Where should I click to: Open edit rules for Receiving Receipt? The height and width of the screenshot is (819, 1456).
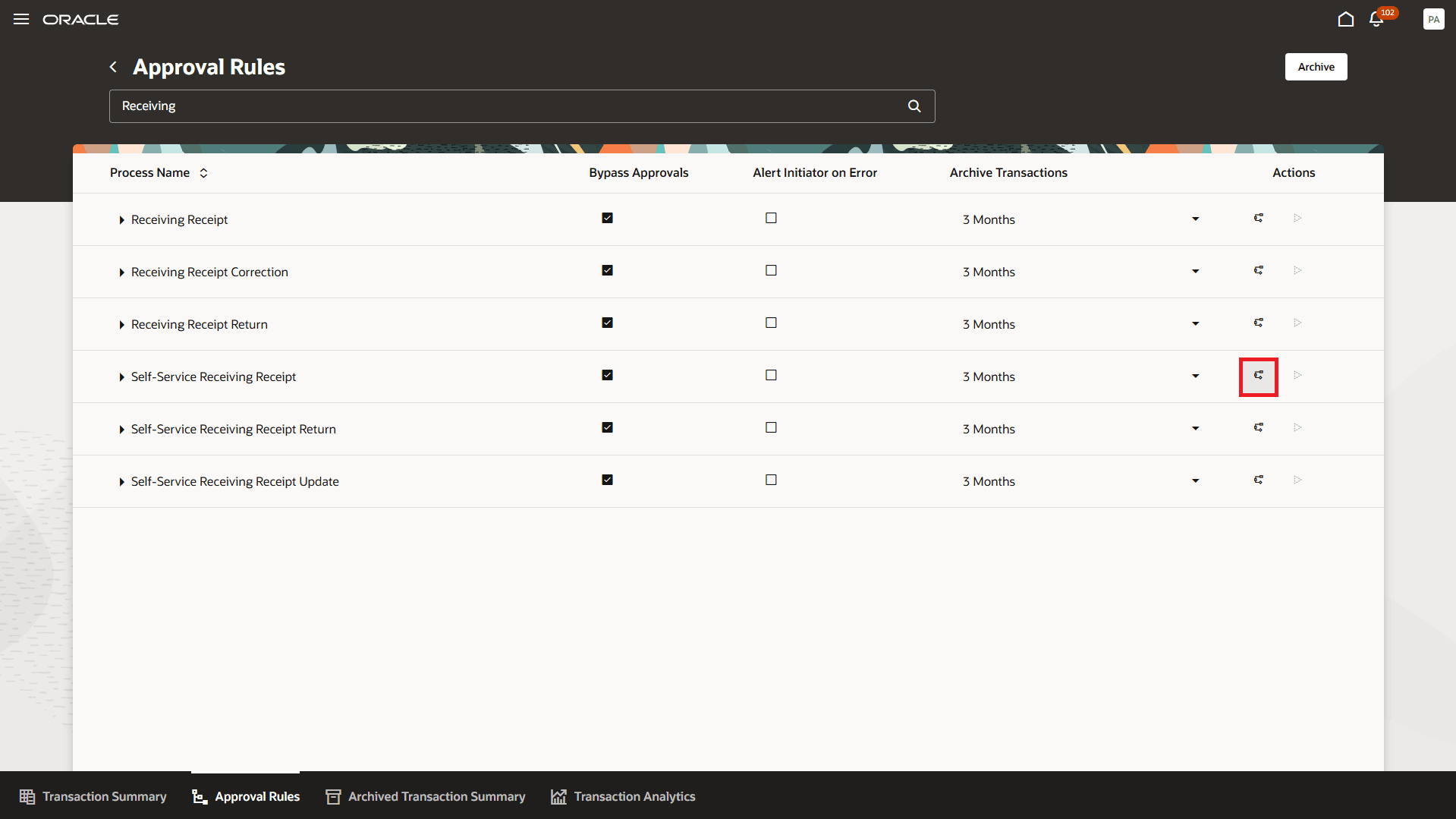coord(1258,219)
